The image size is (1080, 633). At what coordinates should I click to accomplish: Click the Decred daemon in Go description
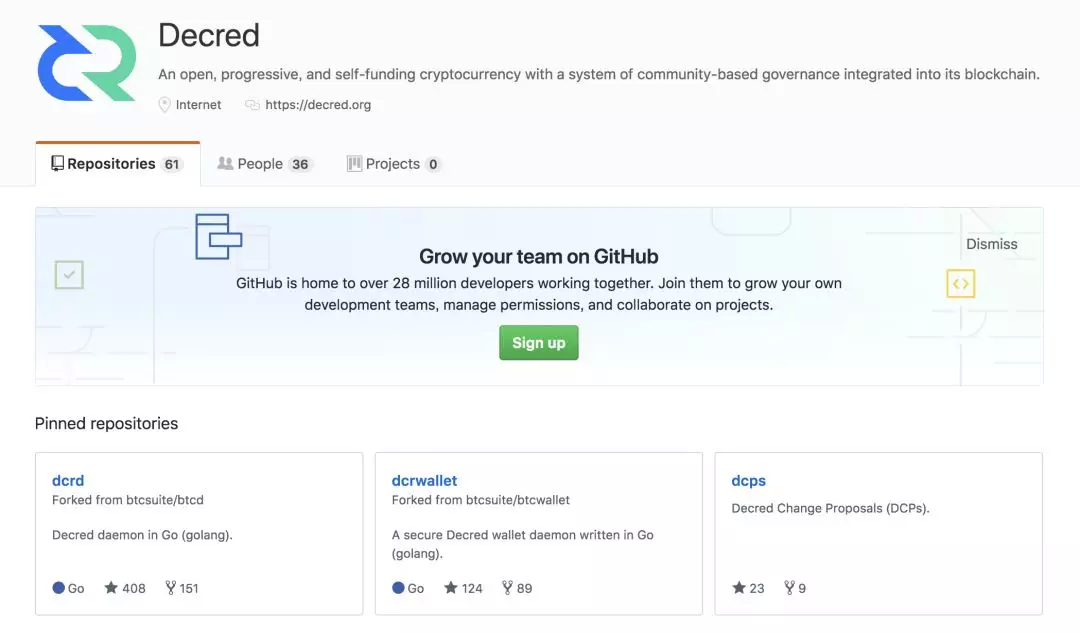click(x=142, y=535)
